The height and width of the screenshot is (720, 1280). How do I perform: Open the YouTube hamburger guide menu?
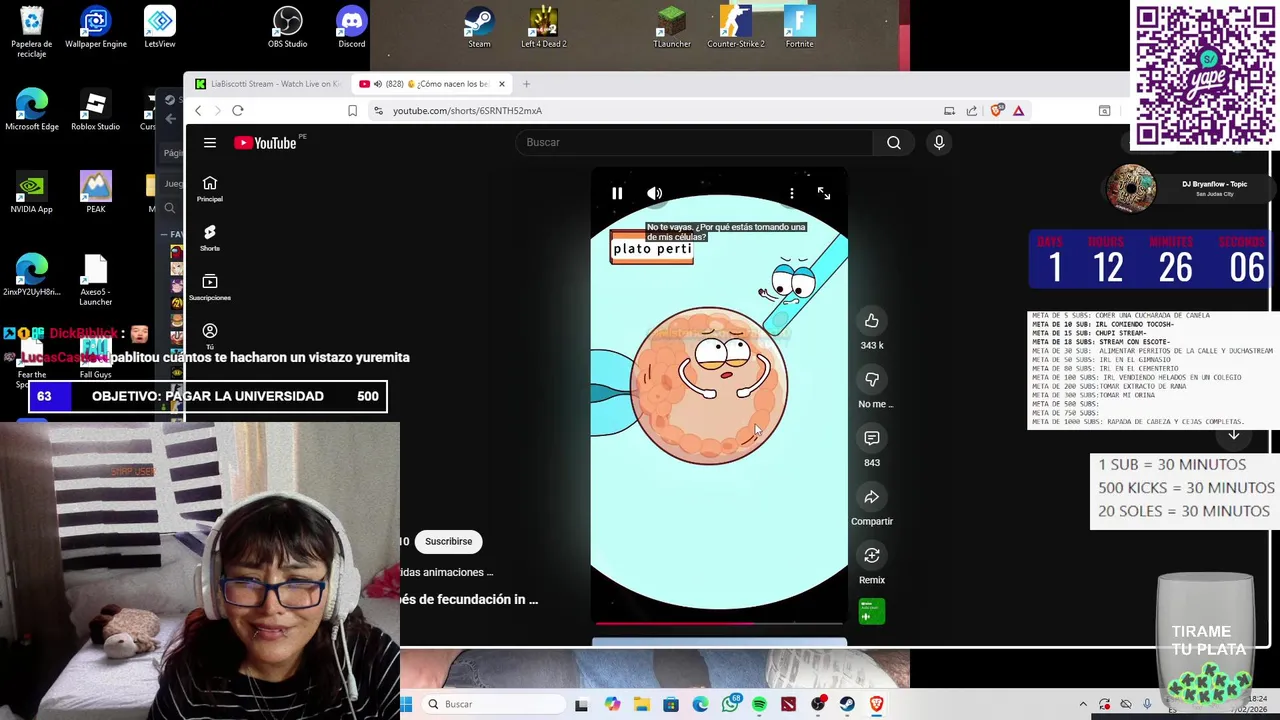point(210,143)
